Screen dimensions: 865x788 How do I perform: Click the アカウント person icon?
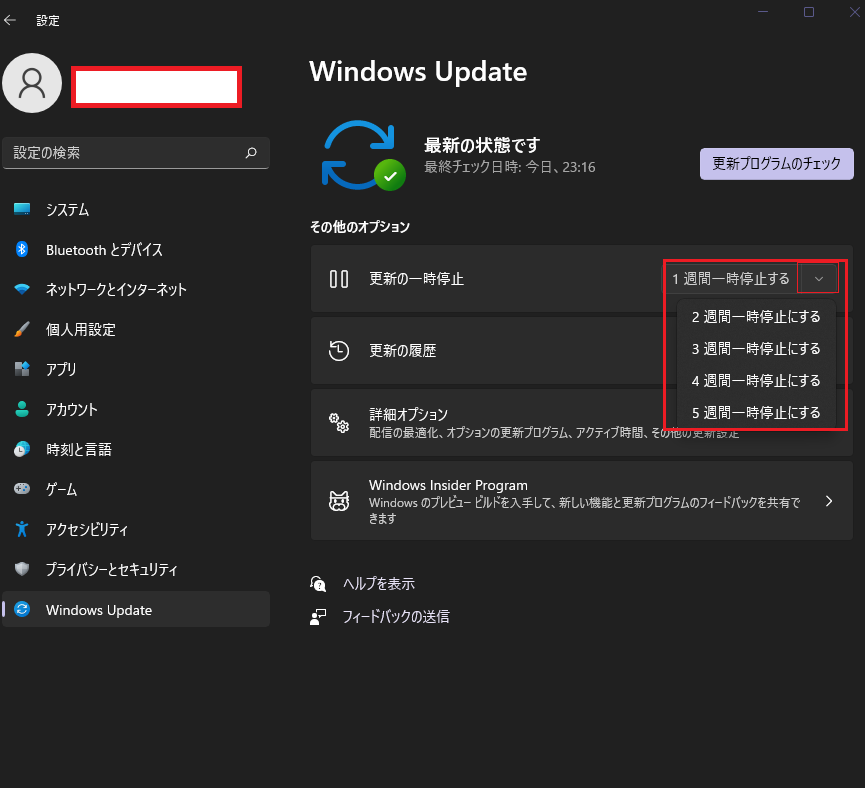click(x=22, y=409)
